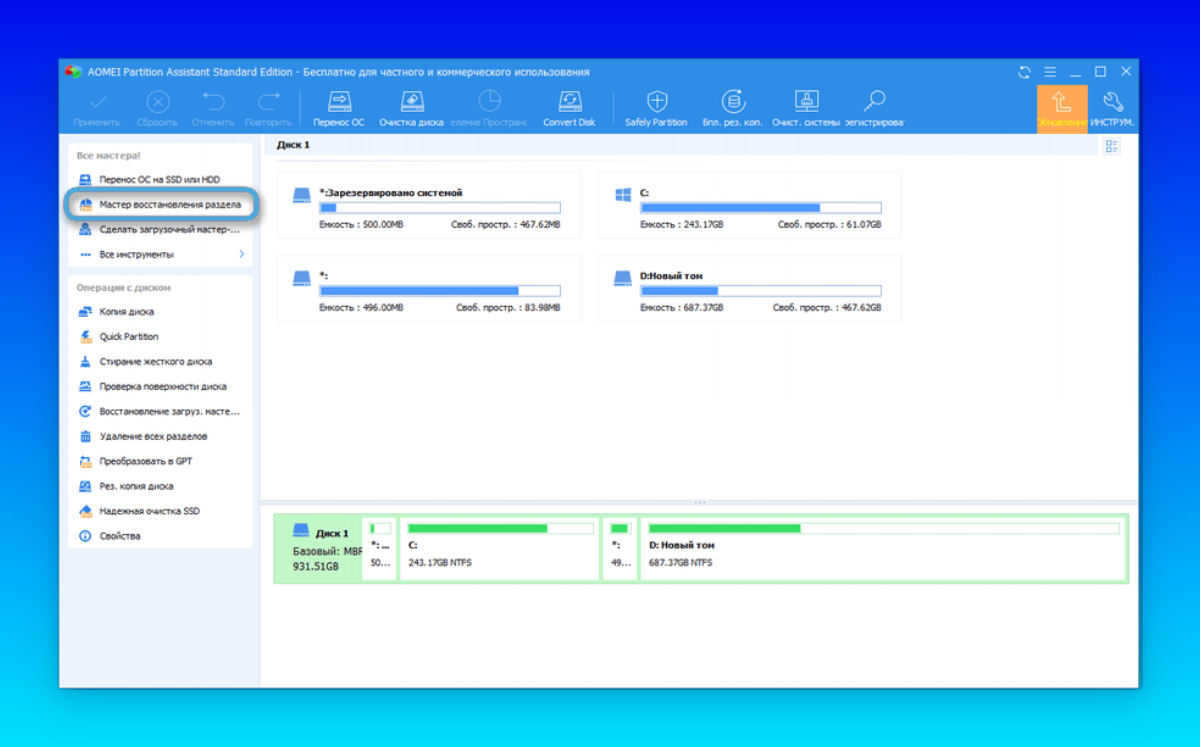
Task: Expand Все инструменты chevron arrow
Action: pos(241,254)
